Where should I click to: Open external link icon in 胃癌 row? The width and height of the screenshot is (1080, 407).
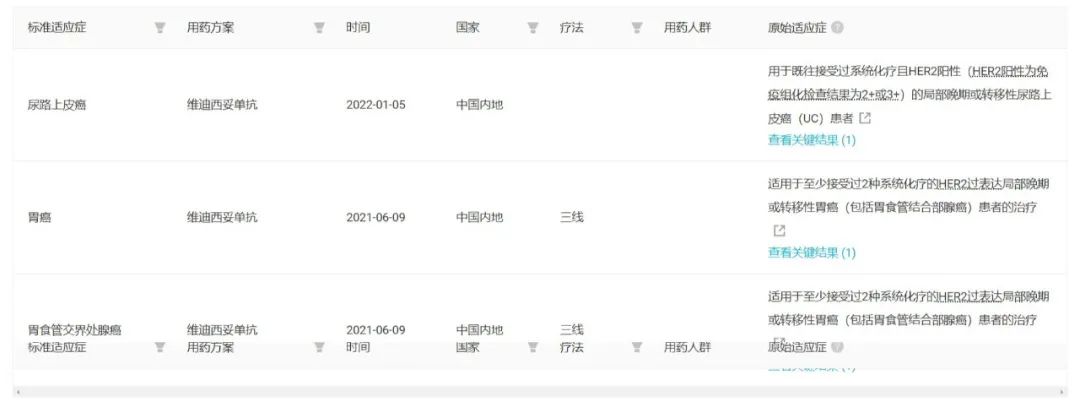click(x=779, y=231)
